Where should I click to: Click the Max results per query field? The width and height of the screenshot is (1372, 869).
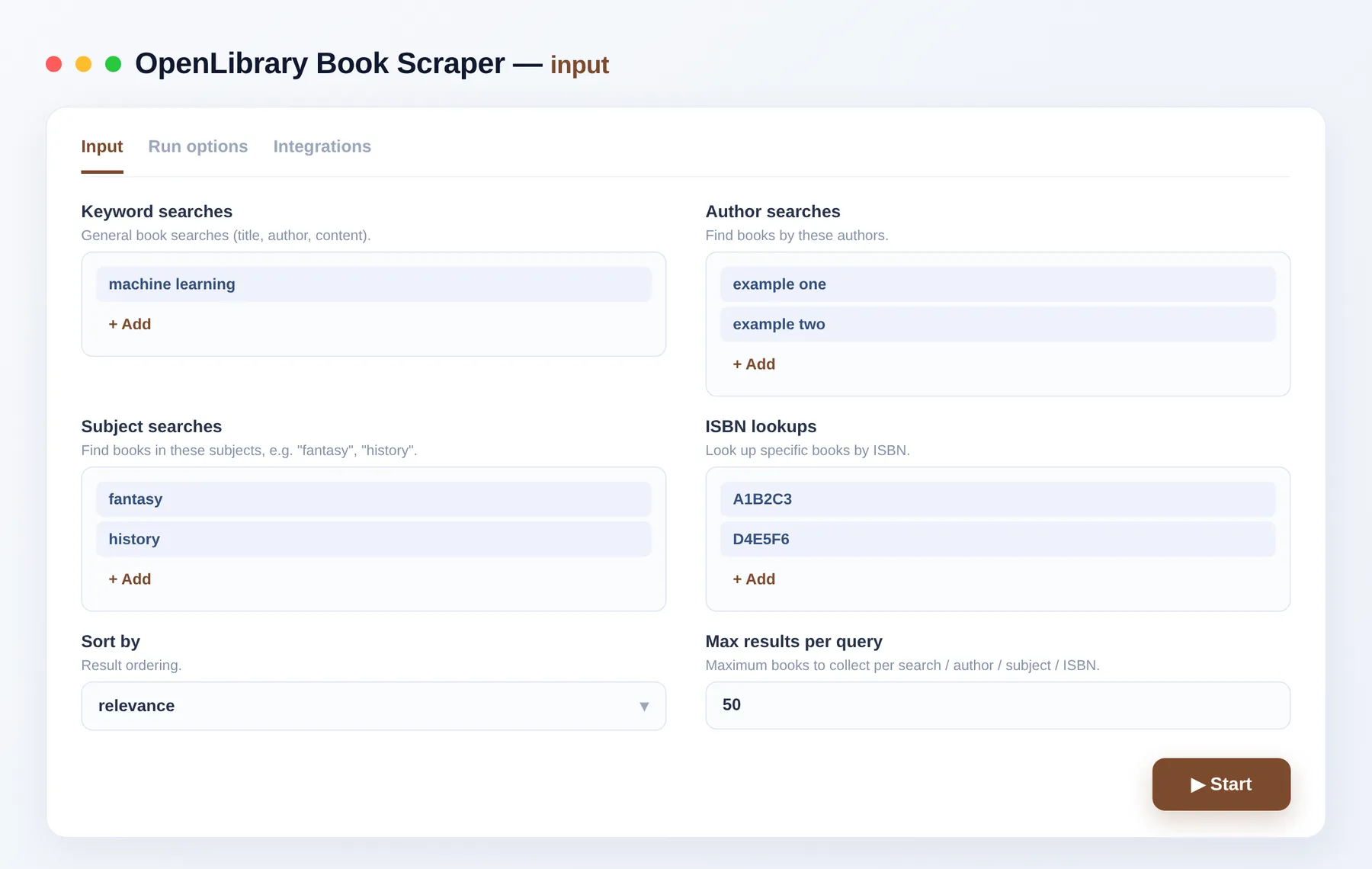(998, 705)
